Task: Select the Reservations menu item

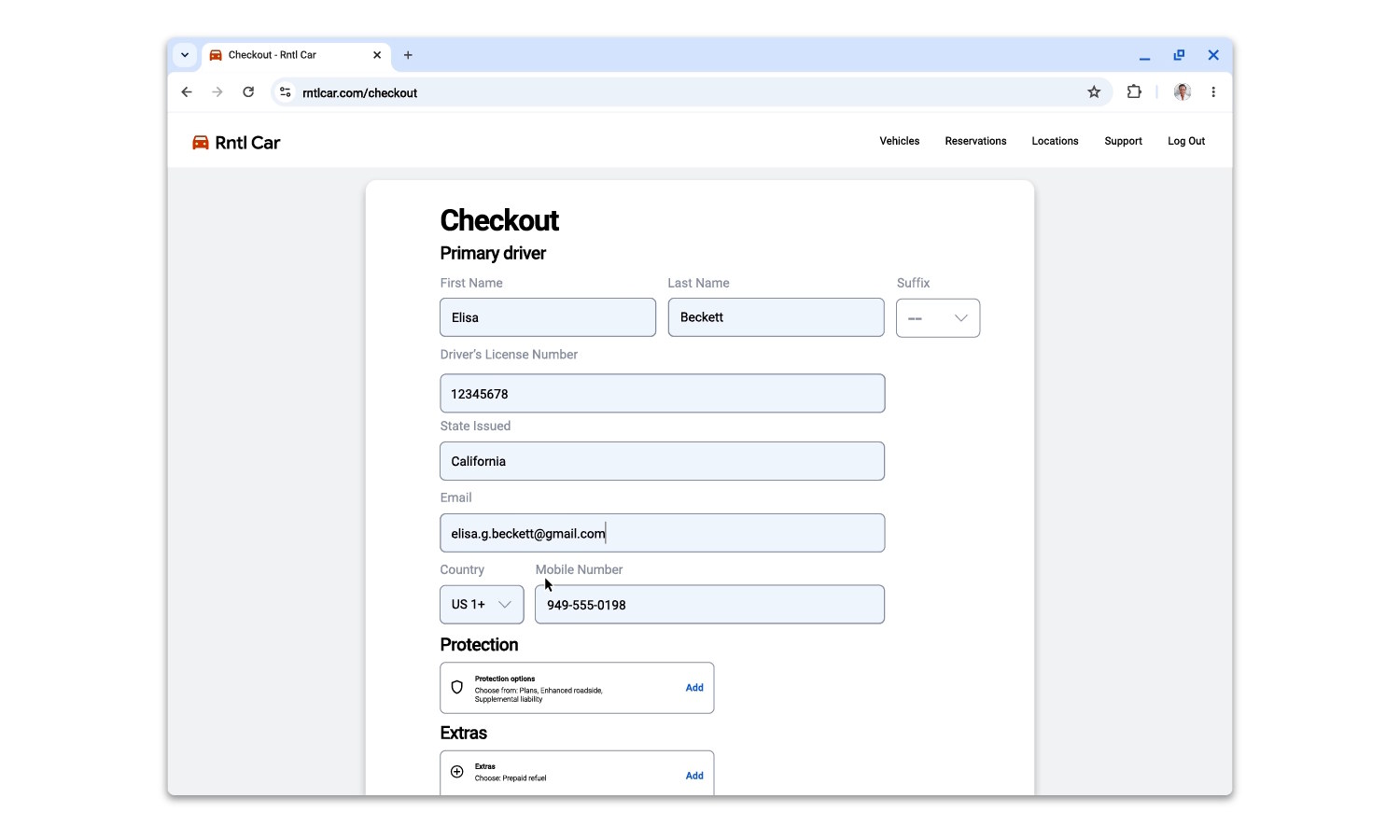Action: point(975,141)
